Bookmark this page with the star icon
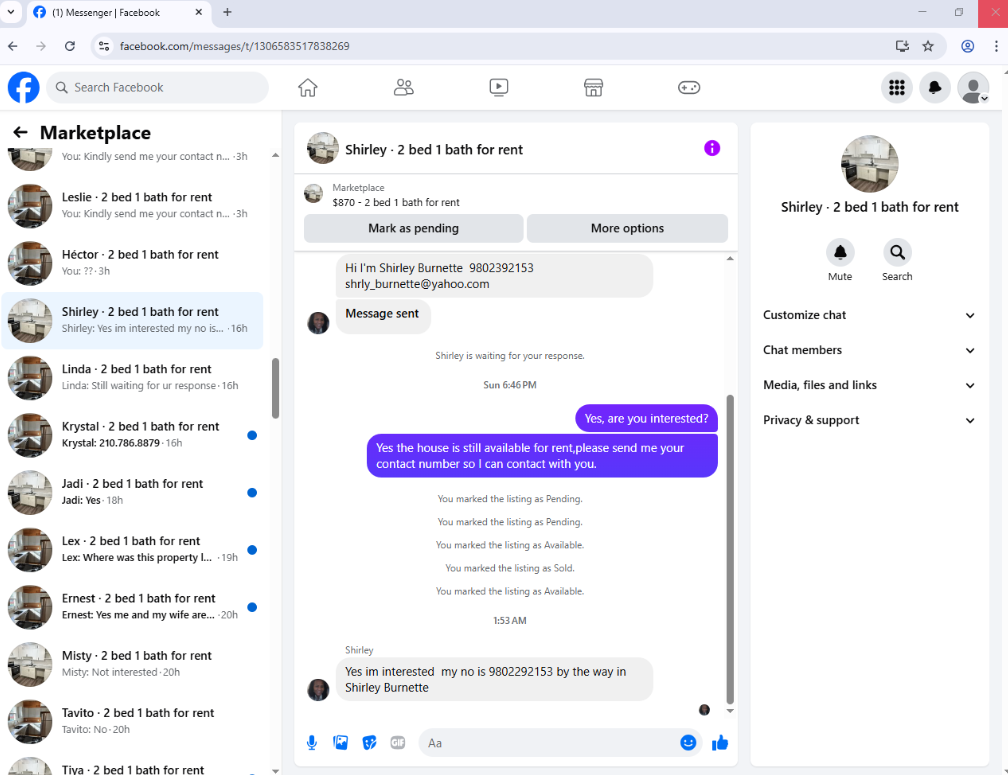The height and width of the screenshot is (775, 1008). tap(928, 46)
